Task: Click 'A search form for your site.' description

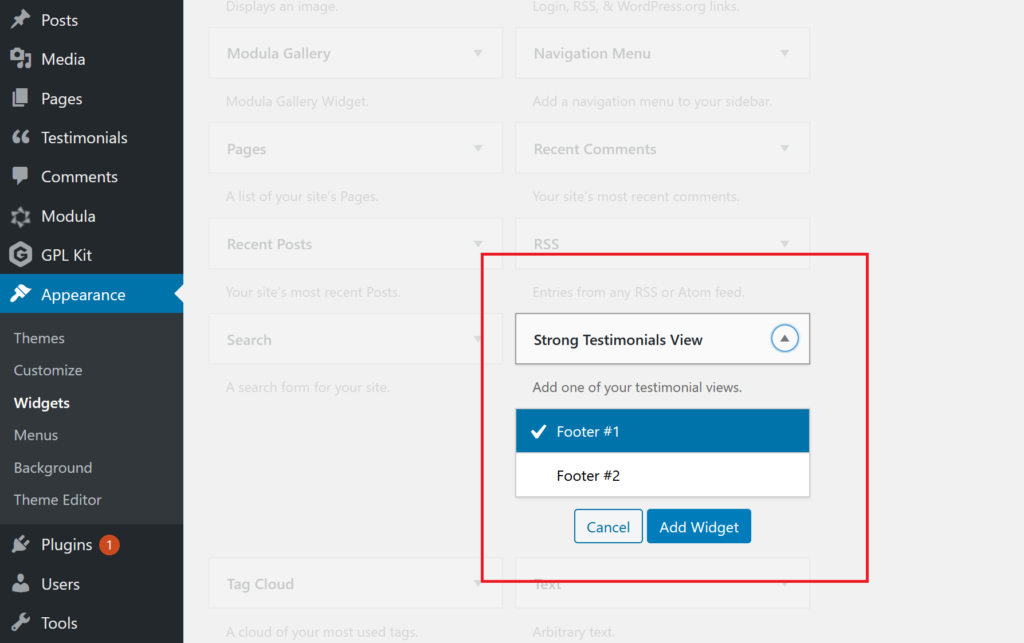Action: click(x=308, y=387)
